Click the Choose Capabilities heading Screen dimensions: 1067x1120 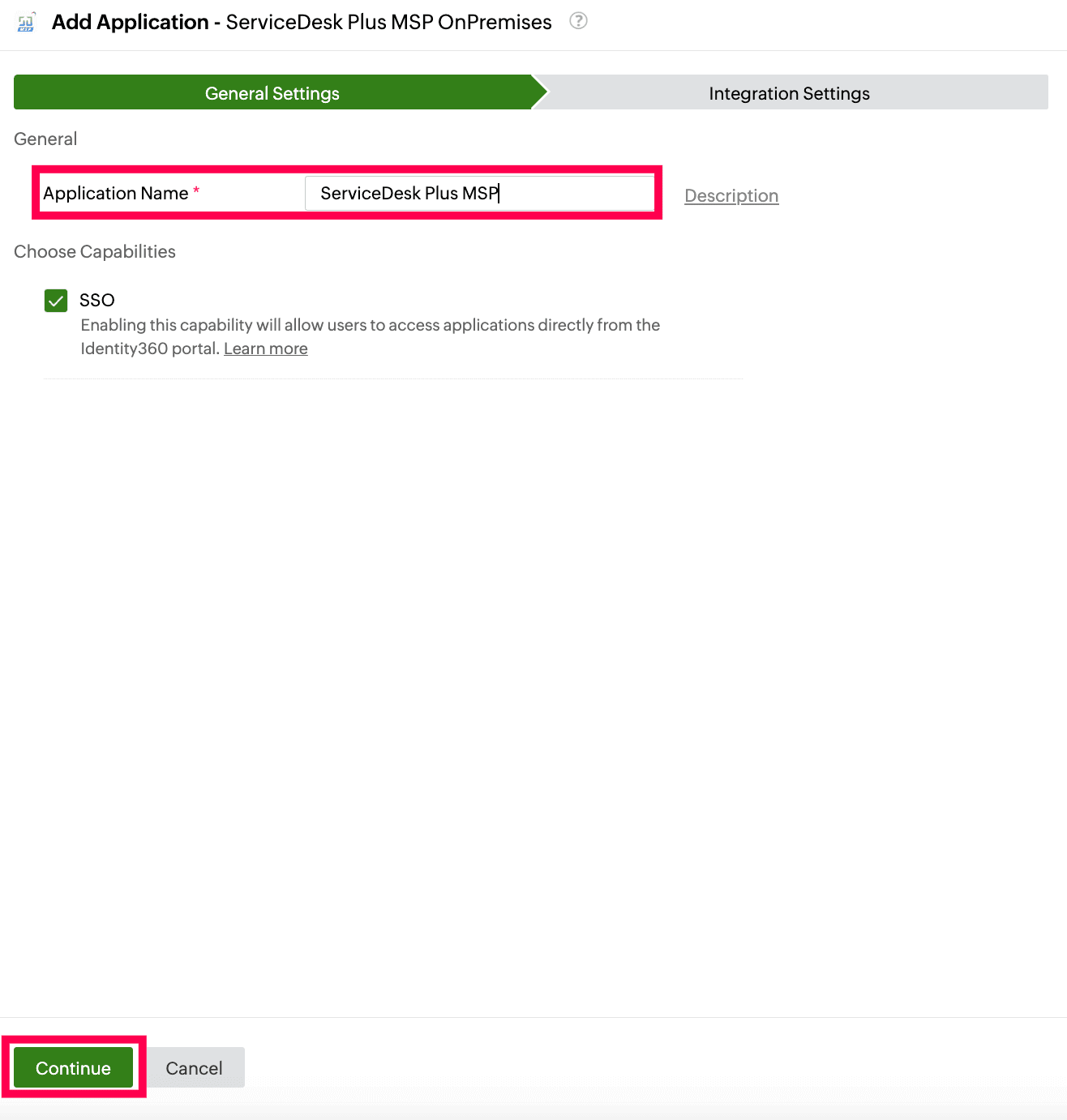click(x=95, y=251)
